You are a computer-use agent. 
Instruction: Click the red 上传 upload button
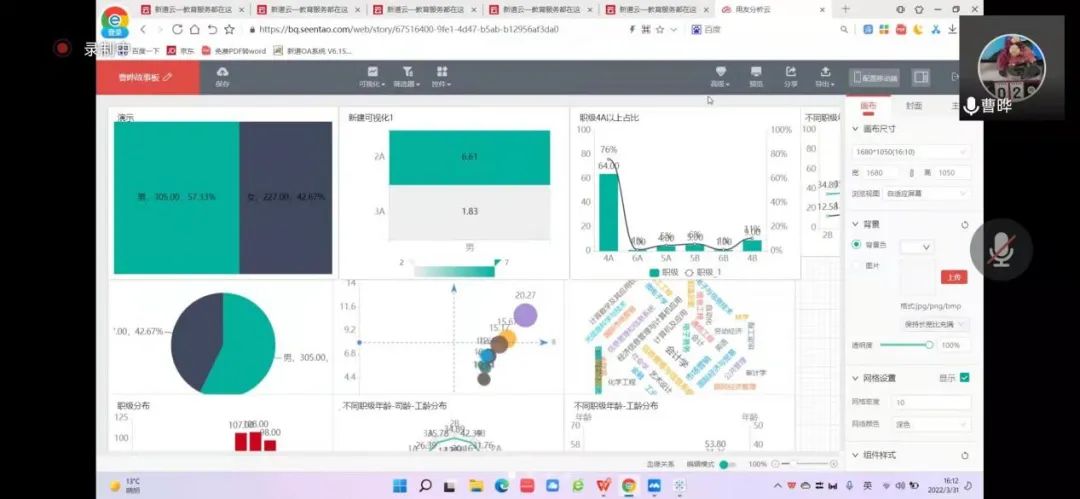pyautogui.click(x=954, y=277)
